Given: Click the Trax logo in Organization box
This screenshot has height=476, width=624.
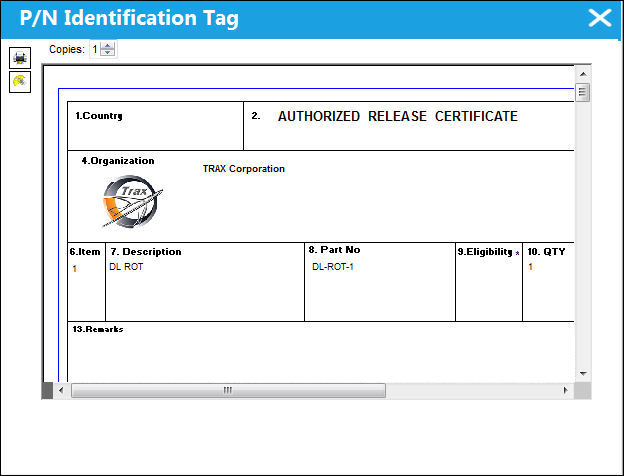Looking at the screenshot, I should pyautogui.click(x=133, y=202).
